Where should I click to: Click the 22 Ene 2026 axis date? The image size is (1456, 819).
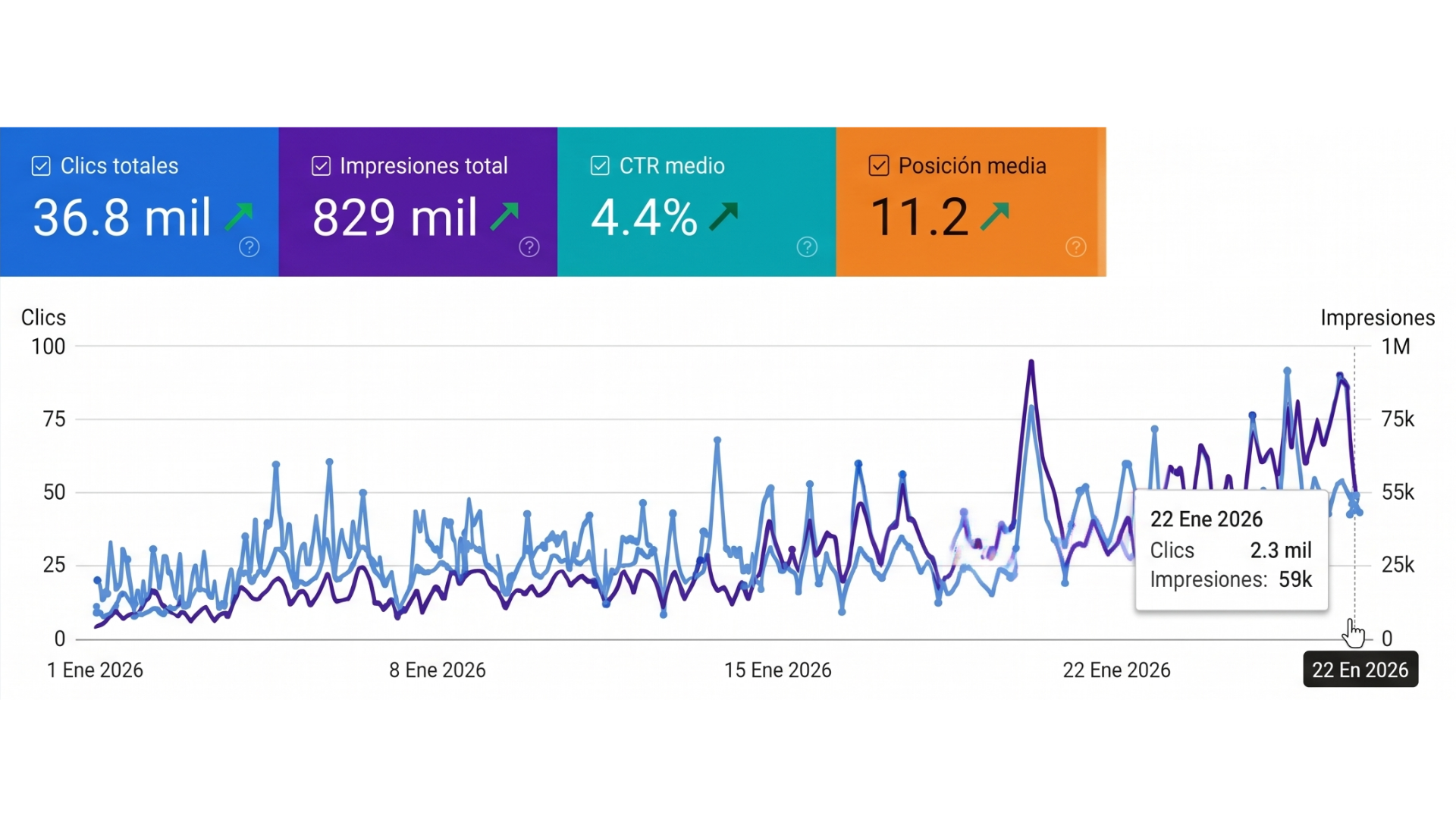[1116, 670]
